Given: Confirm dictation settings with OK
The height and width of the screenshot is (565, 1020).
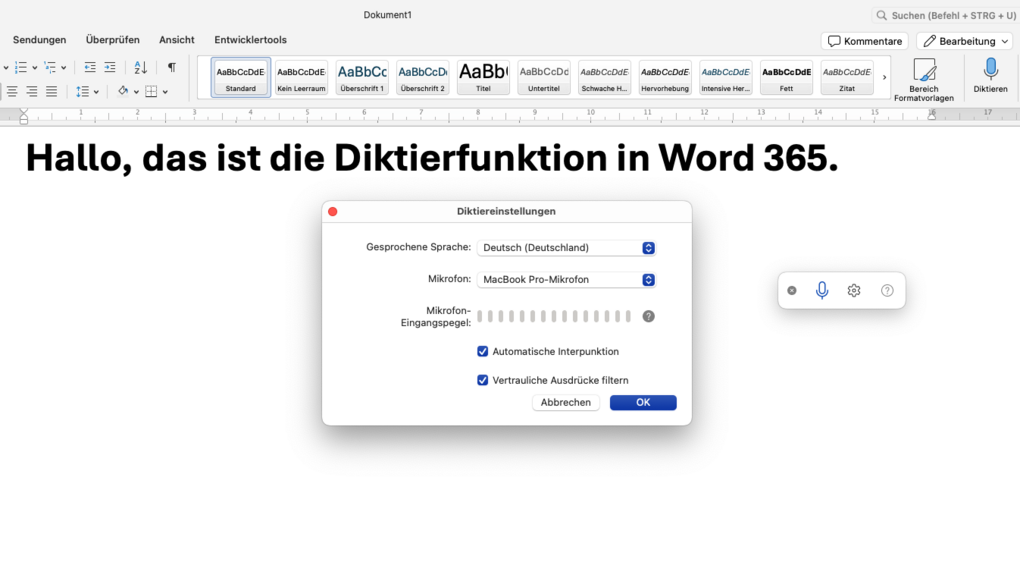Looking at the screenshot, I should click(x=643, y=402).
